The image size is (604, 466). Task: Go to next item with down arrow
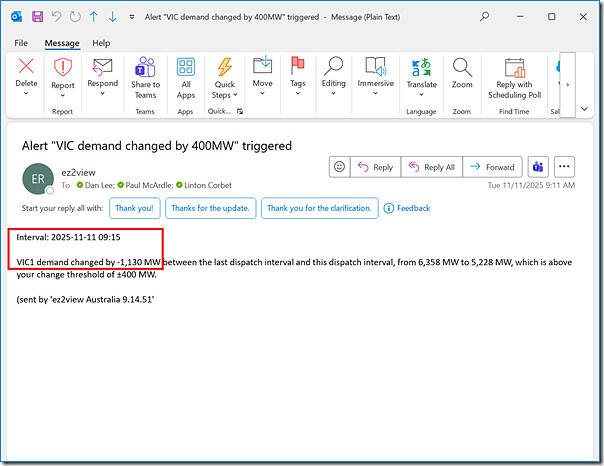pos(112,17)
